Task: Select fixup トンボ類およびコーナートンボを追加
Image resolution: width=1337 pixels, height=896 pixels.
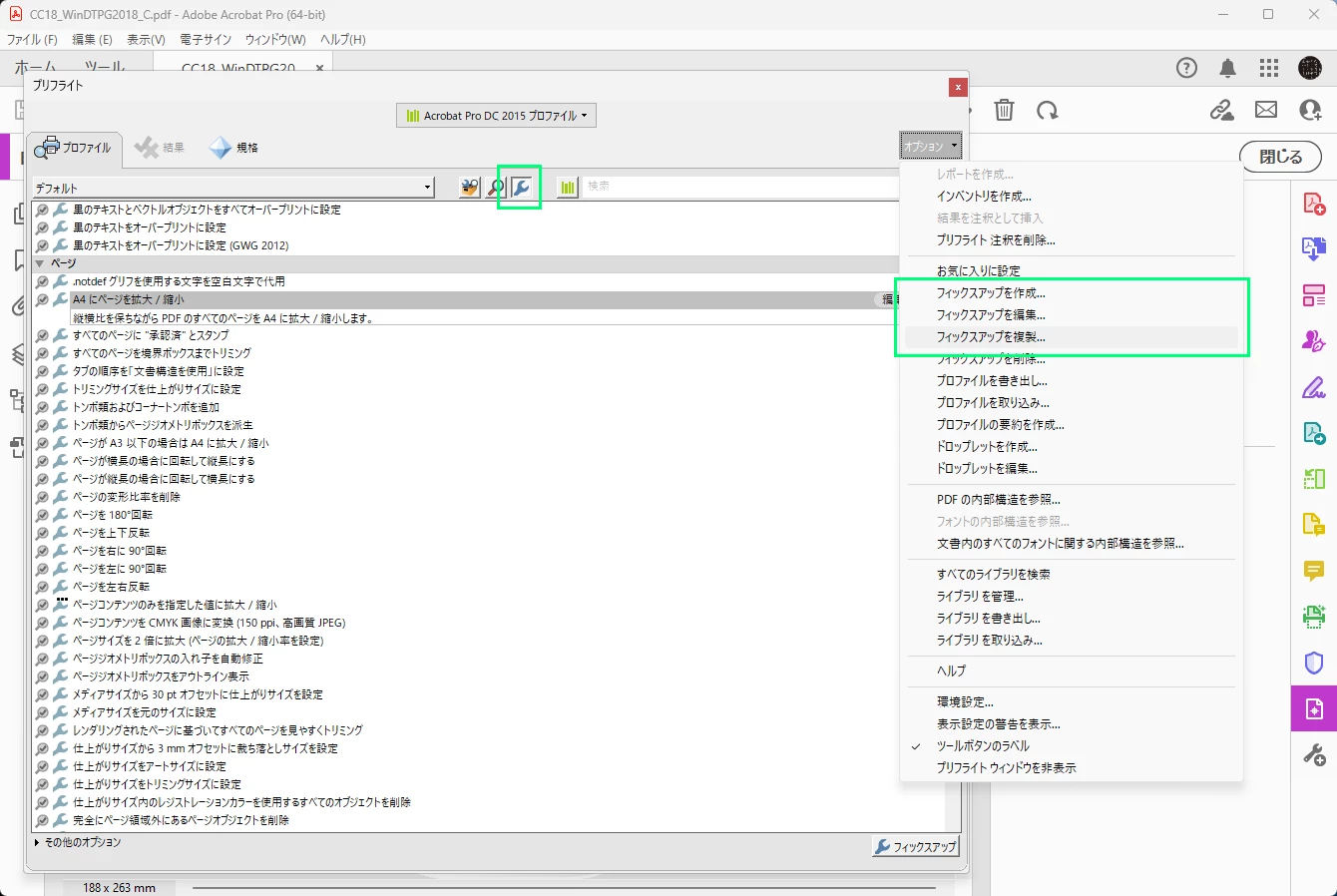Action: tap(146, 407)
